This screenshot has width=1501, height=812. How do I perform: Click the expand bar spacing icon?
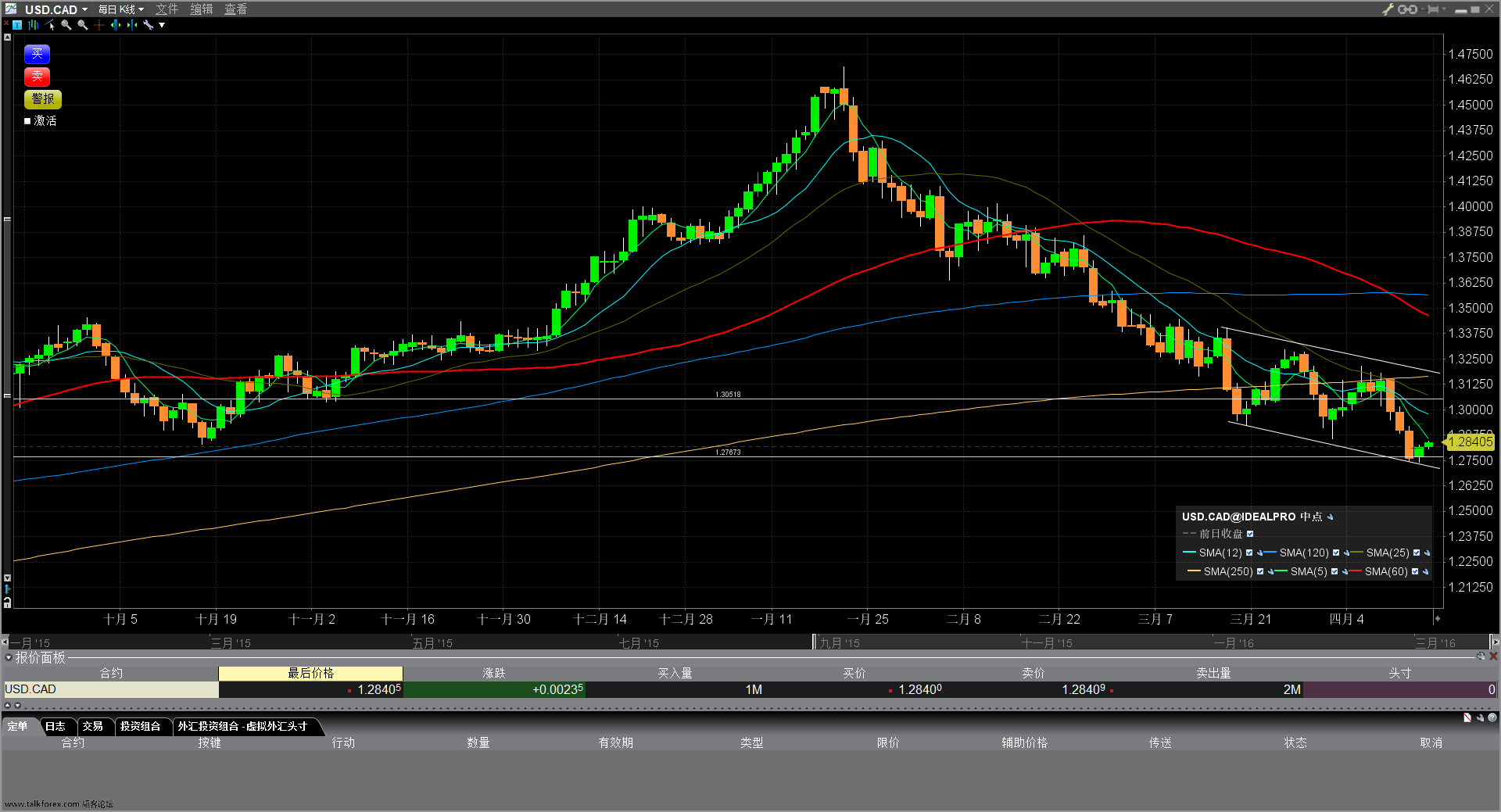[x=116, y=25]
